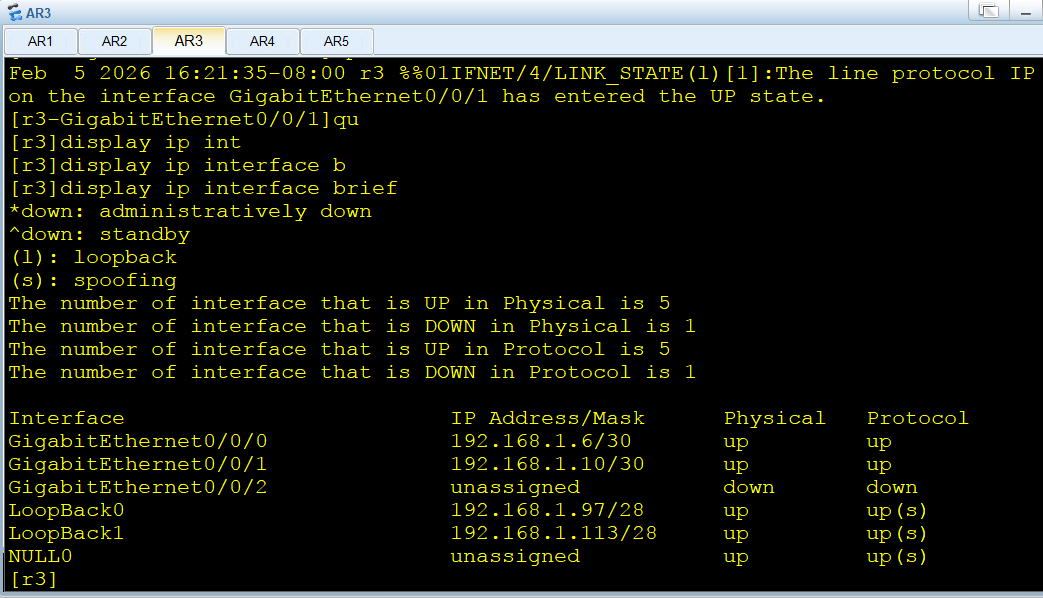Click the restore window icon at top right
Screen dimensions: 1043x598
pos(988,11)
